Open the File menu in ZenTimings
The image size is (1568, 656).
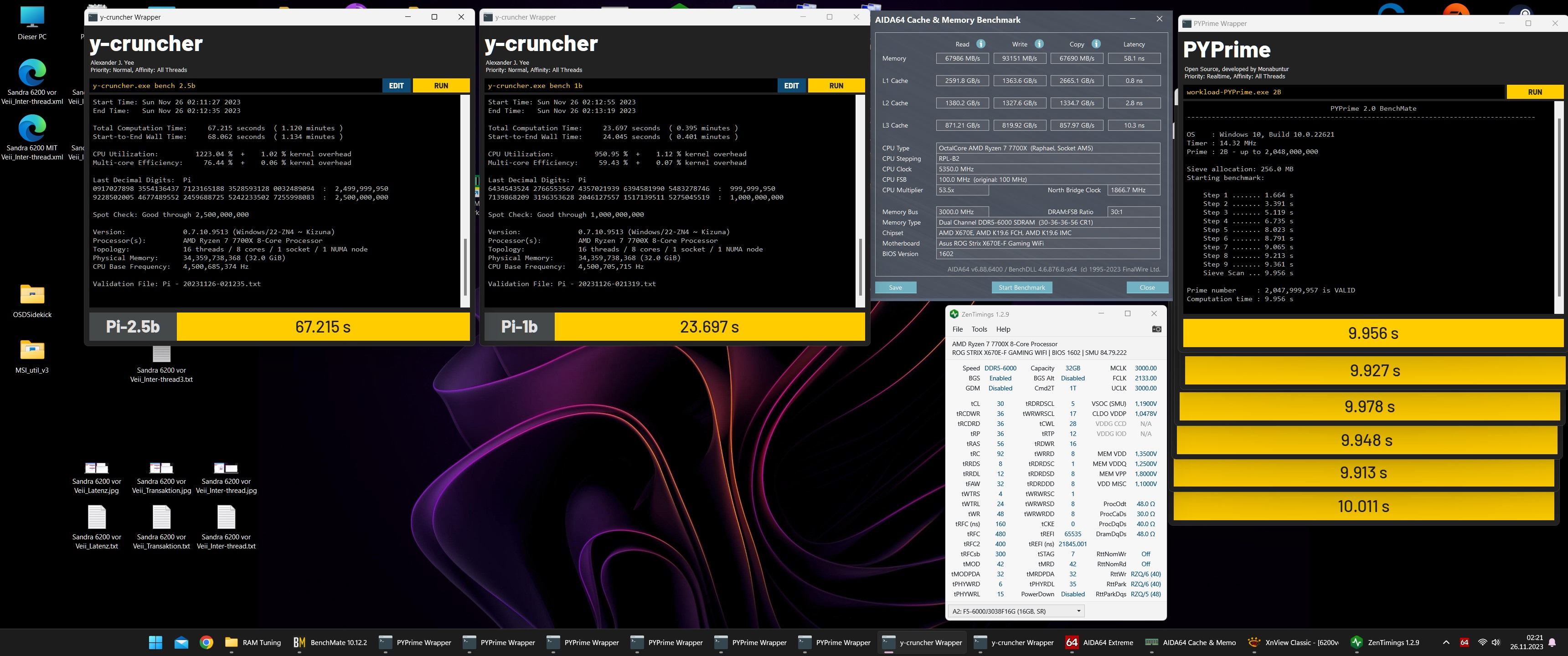click(x=958, y=329)
